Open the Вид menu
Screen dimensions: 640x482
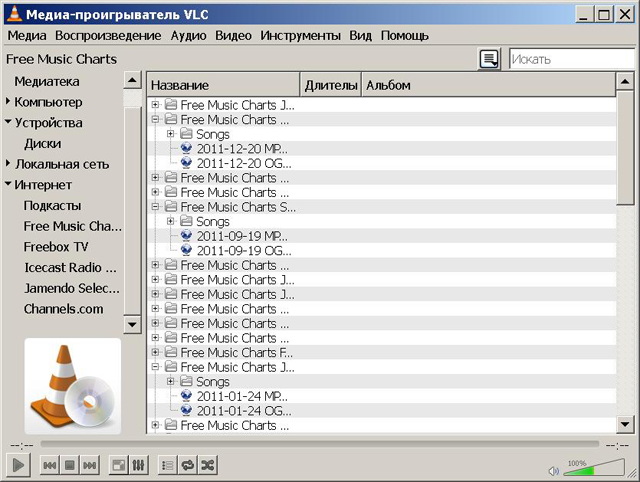(360, 36)
